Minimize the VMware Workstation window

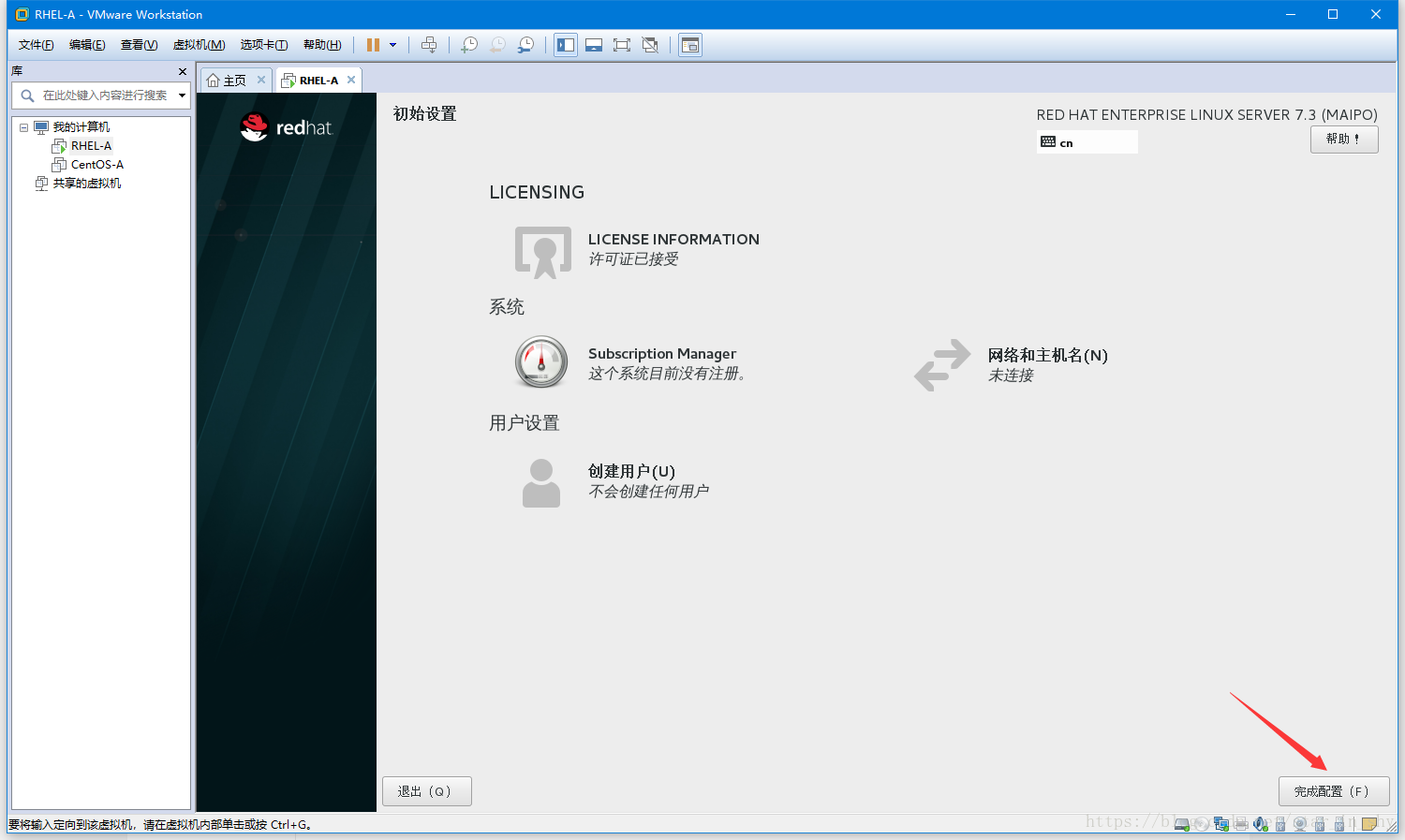1291,14
